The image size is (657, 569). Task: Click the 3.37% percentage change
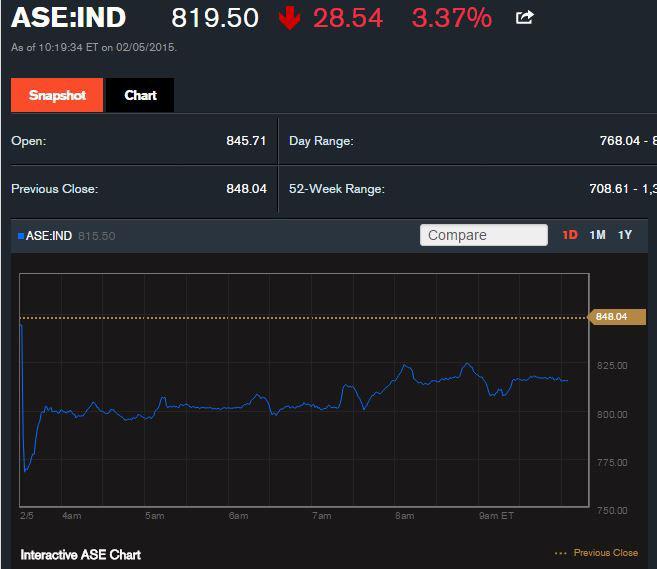click(452, 18)
